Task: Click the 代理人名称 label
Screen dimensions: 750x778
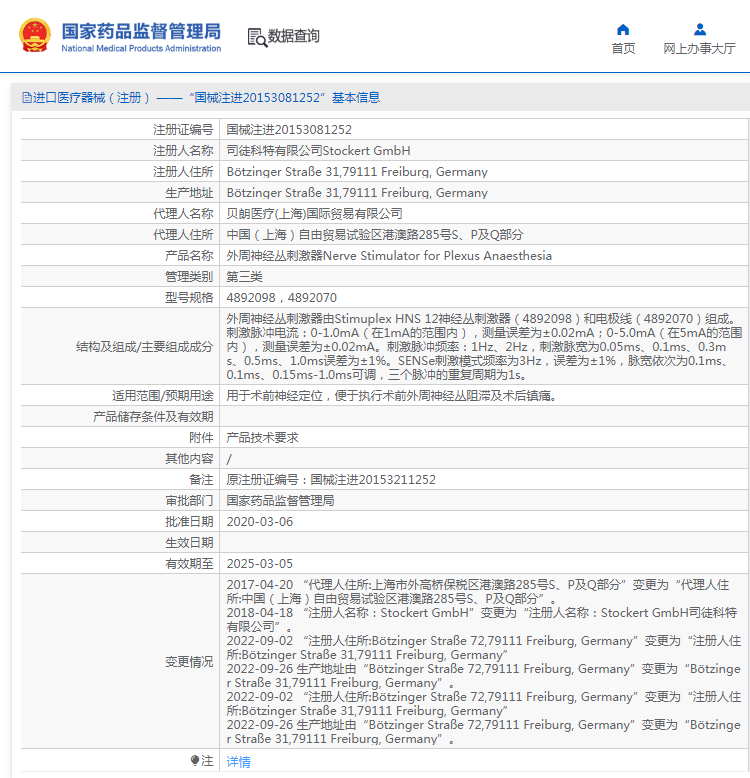Action: pos(183,214)
